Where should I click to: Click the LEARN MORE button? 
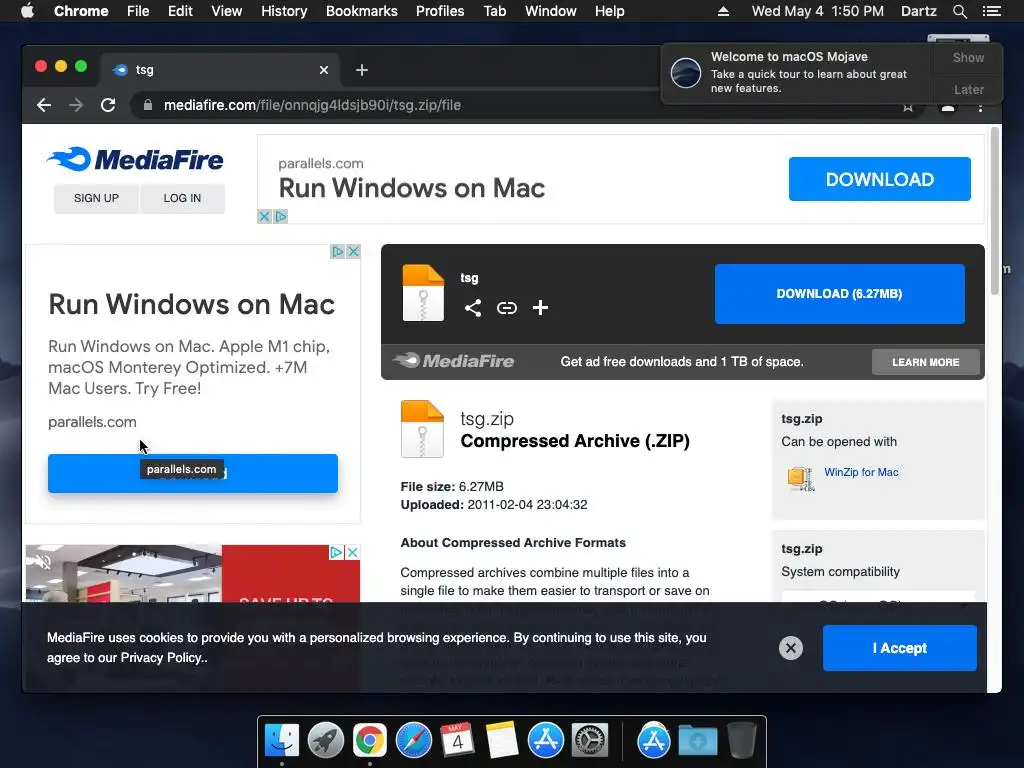pyautogui.click(x=925, y=362)
